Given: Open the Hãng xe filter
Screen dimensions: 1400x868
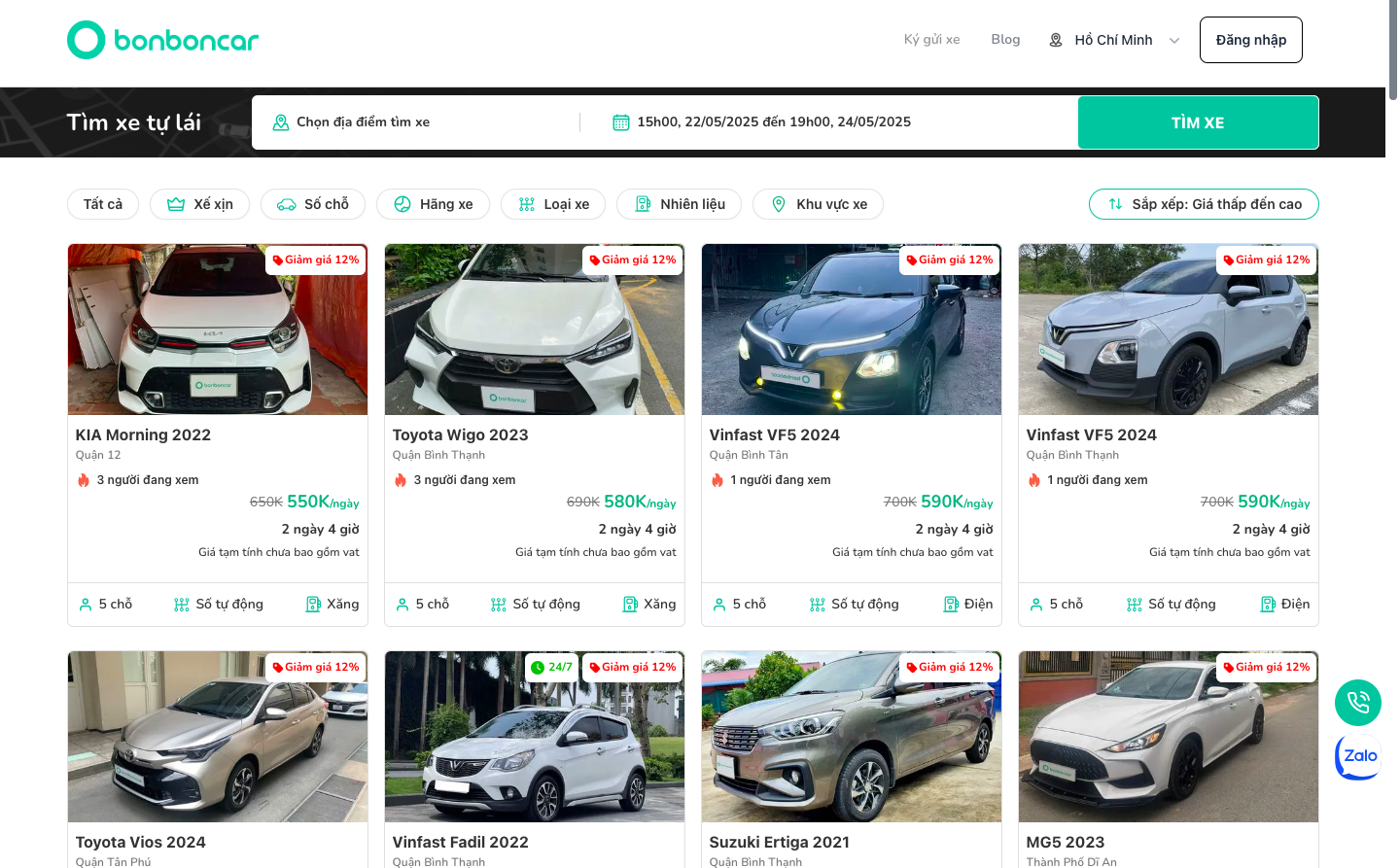Looking at the screenshot, I should (433, 204).
